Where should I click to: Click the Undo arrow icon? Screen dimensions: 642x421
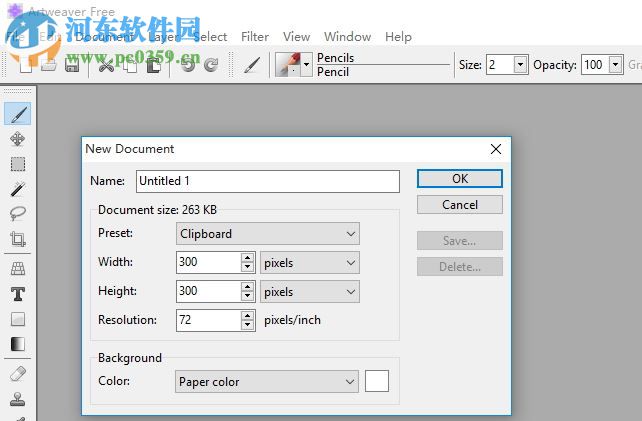tap(188, 65)
